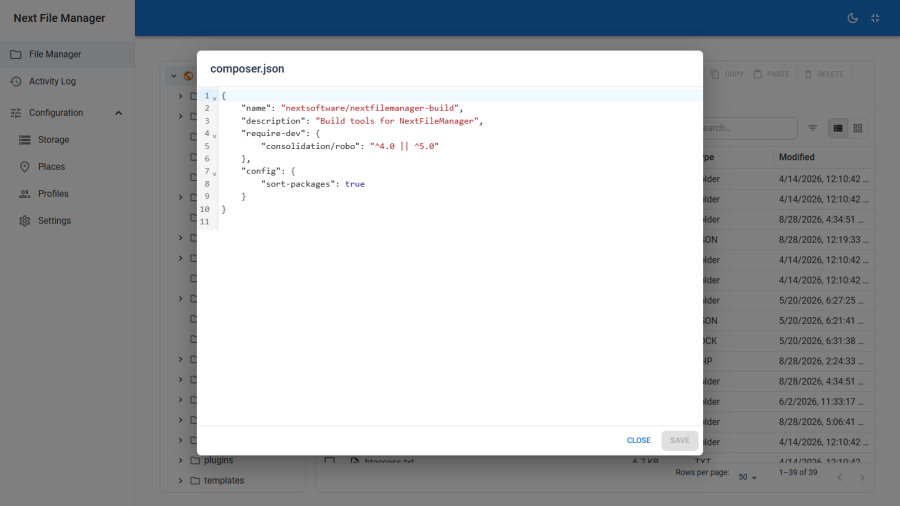Toggle dark mode moon icon

point(852,18)
